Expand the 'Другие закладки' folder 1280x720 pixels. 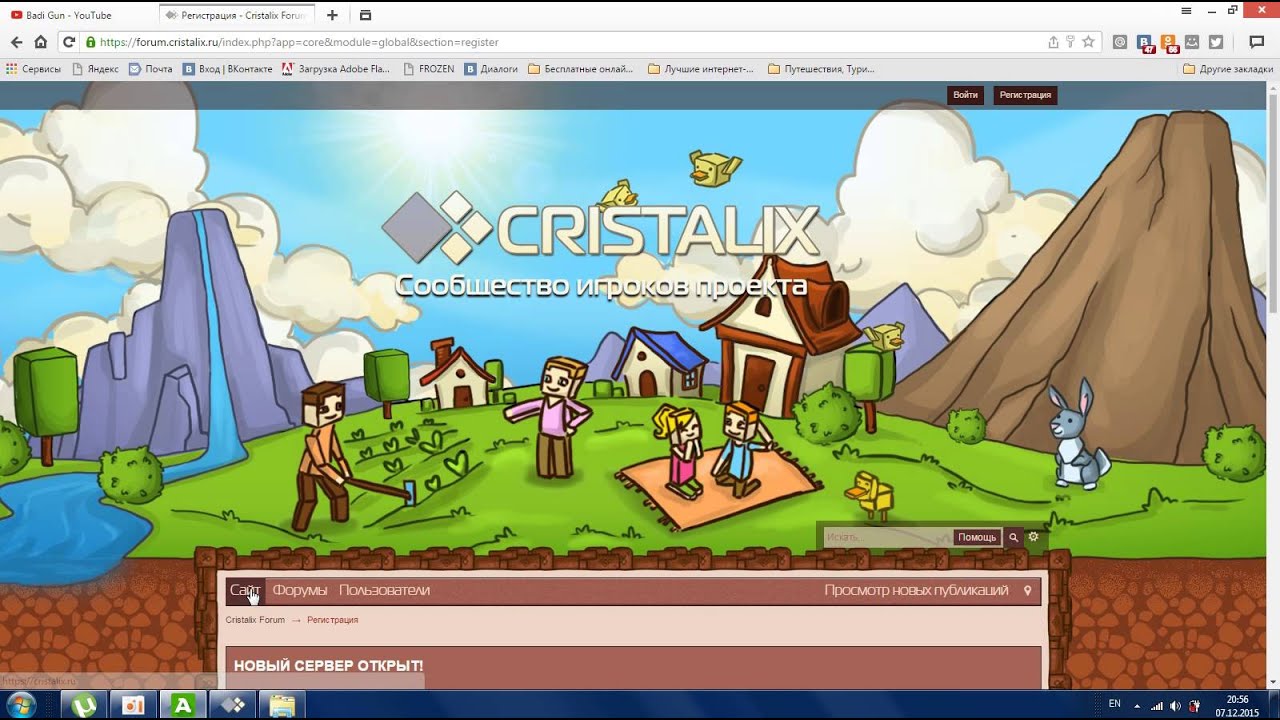point(1228,69)
